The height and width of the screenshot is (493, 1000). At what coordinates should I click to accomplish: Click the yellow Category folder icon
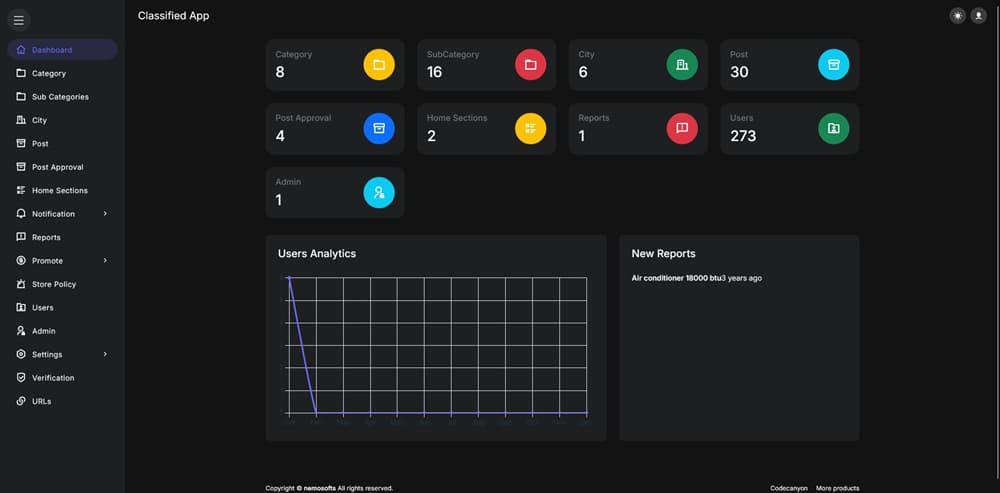click(x=379, y=65)
